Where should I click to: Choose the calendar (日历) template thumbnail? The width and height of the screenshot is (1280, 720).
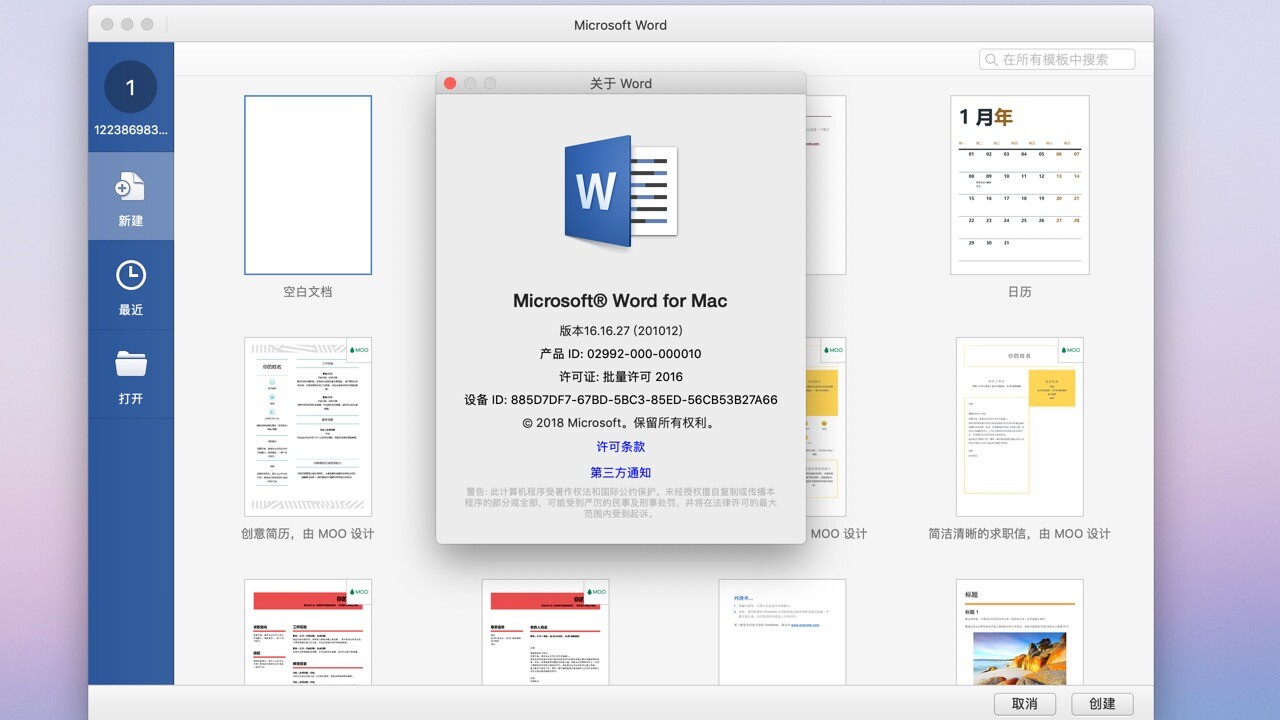click(1019, 185)
